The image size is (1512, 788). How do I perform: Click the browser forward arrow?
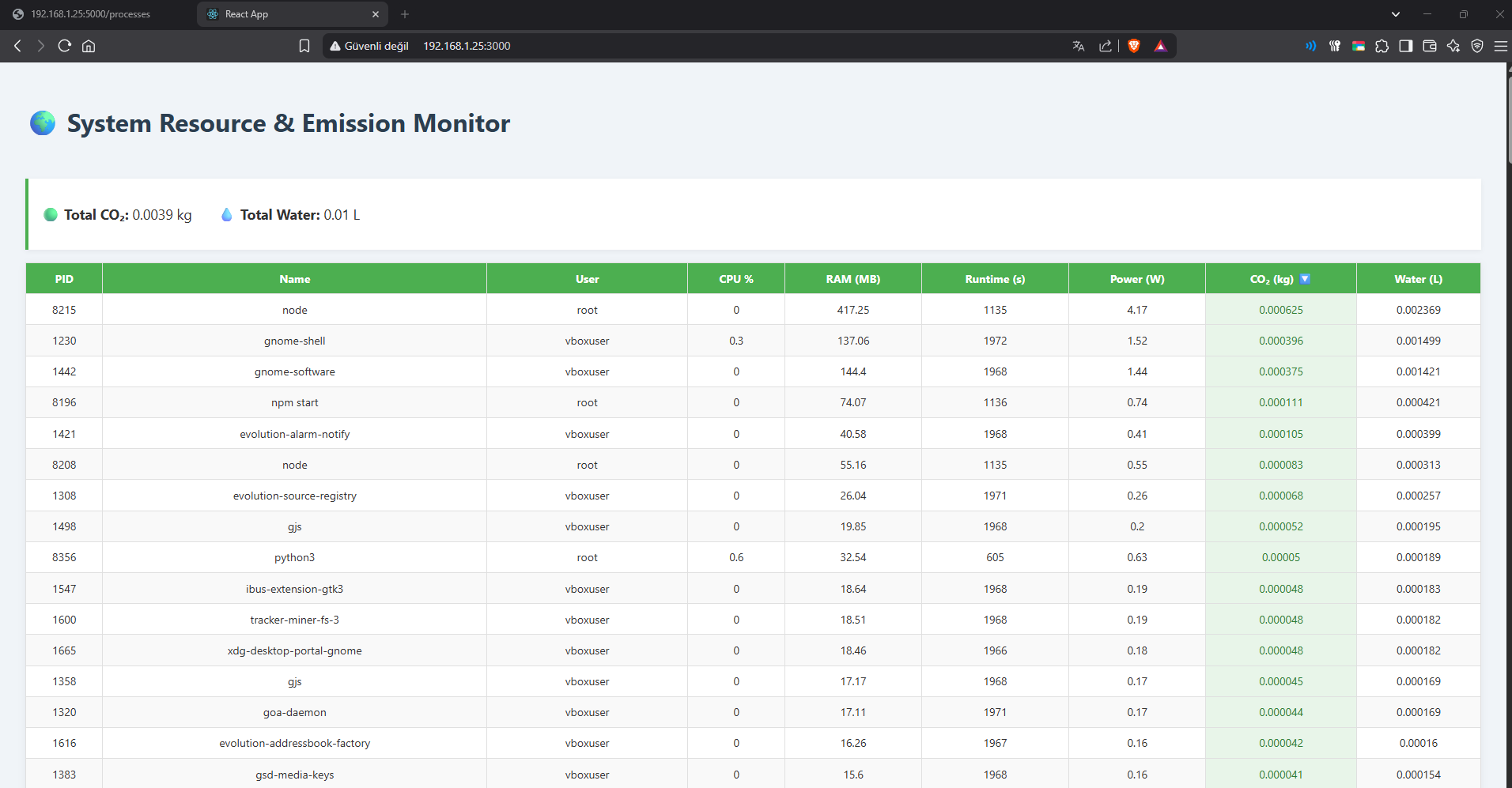tap(41, 46)
